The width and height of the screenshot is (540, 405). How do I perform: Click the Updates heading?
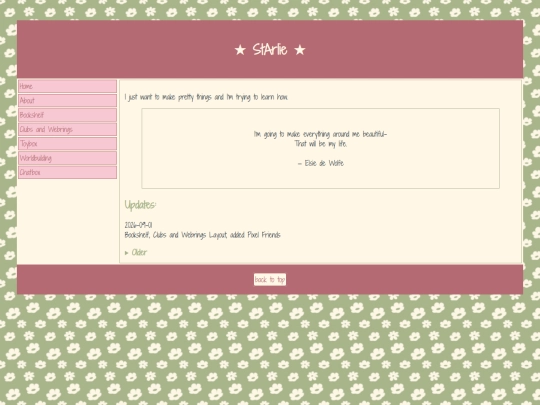click(140, 205)
